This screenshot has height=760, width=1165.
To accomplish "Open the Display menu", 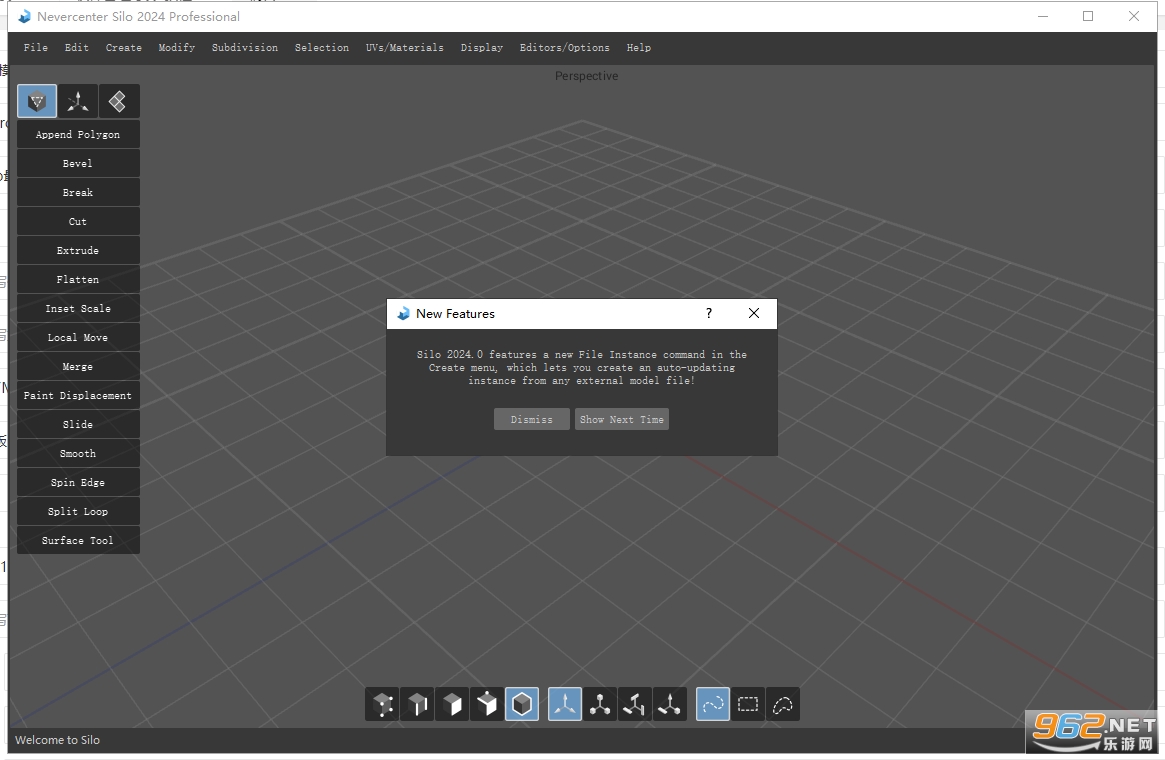I will (x=481, y=48).
